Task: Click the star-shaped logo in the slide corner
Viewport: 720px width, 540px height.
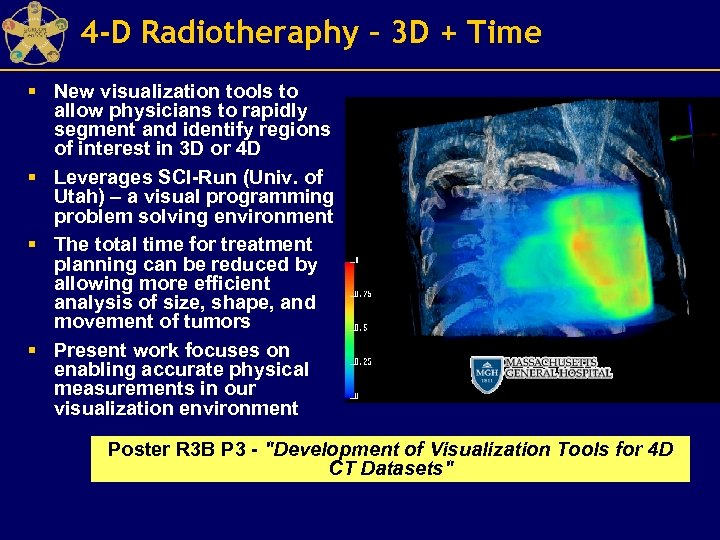Action: coord(35,32)
